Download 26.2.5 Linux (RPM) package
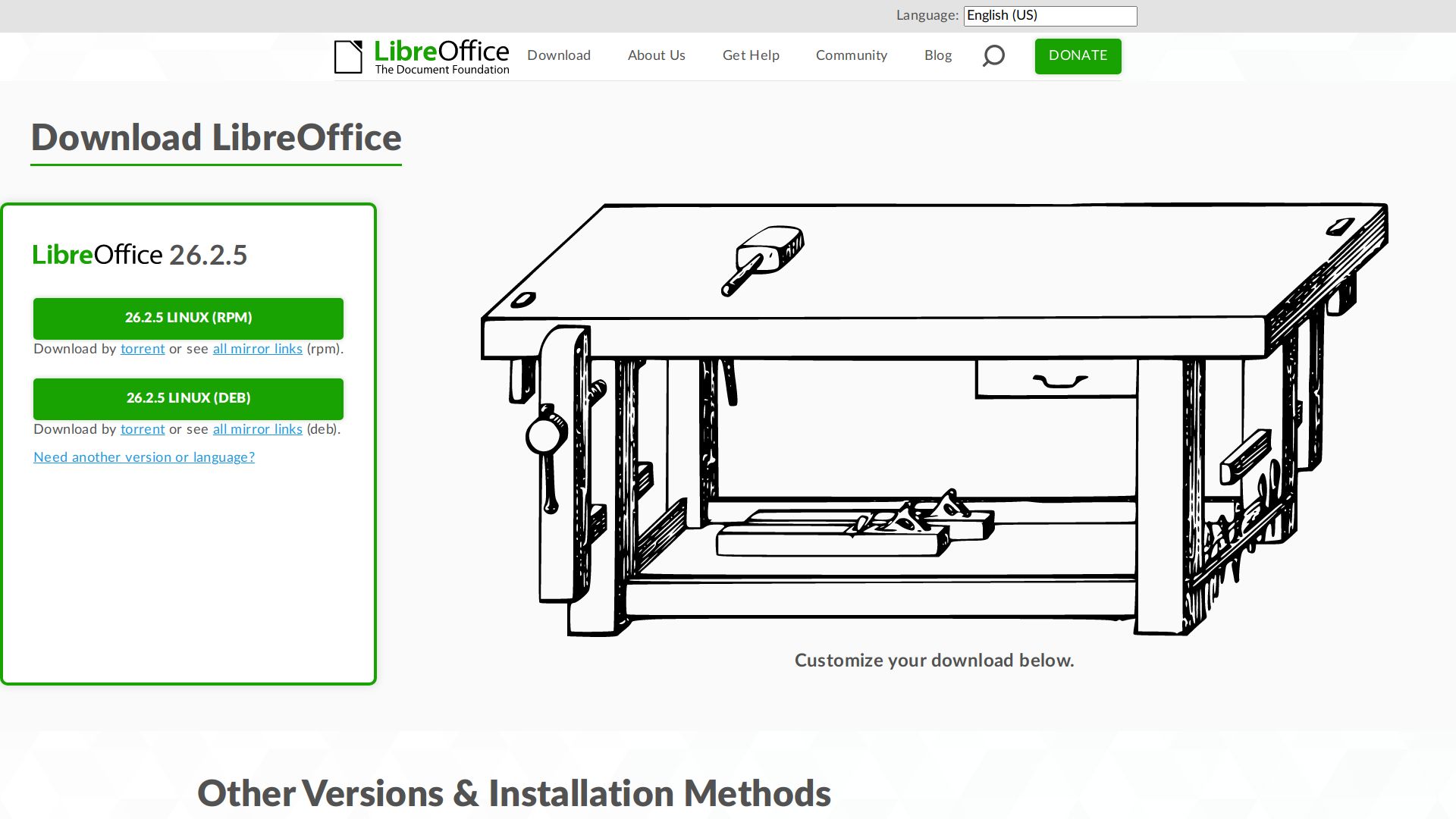Screen dimensions: 1456x819 pyautogui.click(x=188, y=318)
